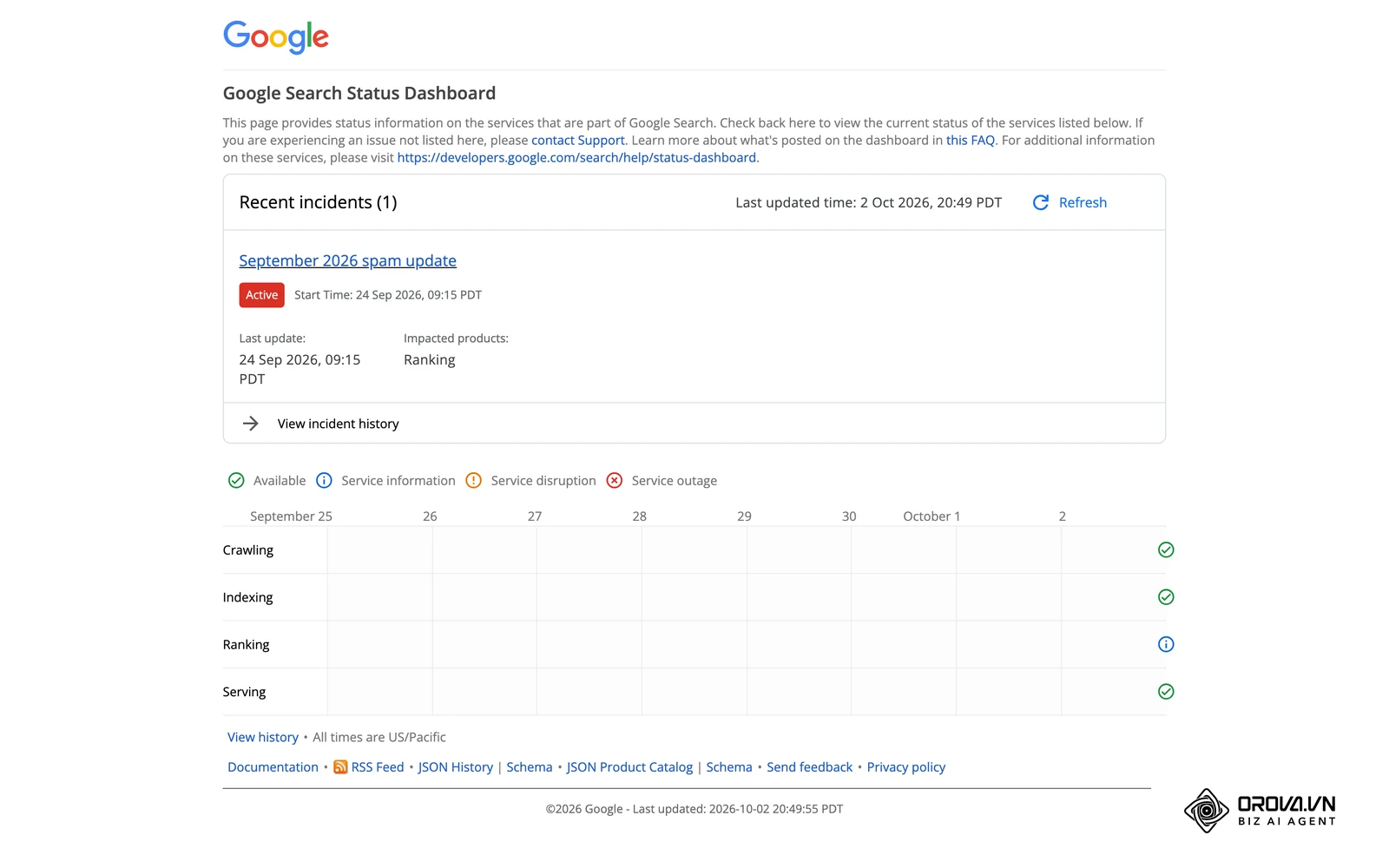This screenshot has height=868, width=1389.
Task: Open the RSS Feed link
Action: [x=378, y=767]
